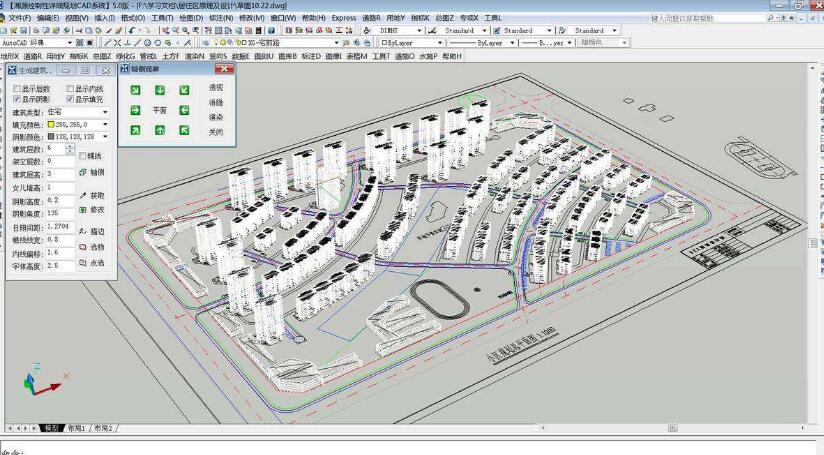Click the help search input field

pos(707,18)
